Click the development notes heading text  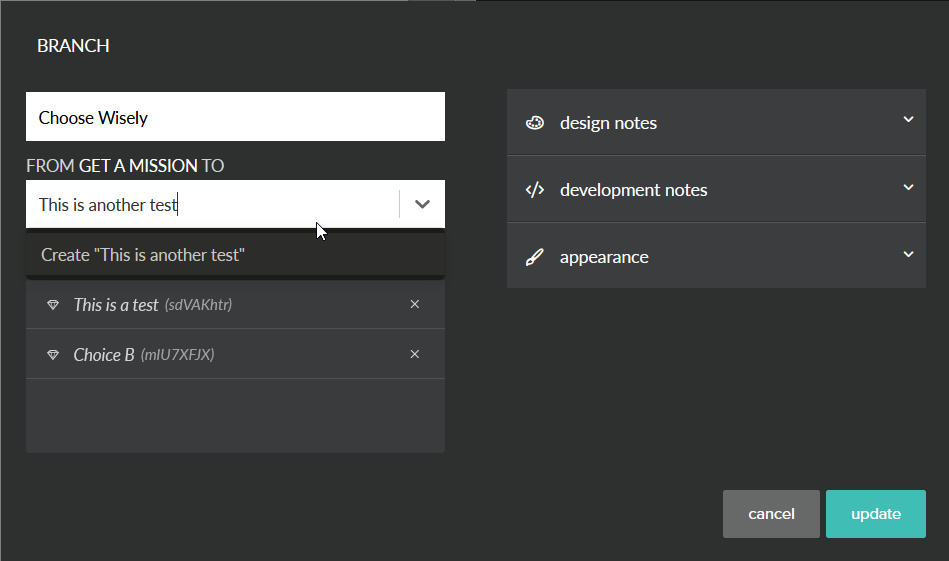coord(634,190)
